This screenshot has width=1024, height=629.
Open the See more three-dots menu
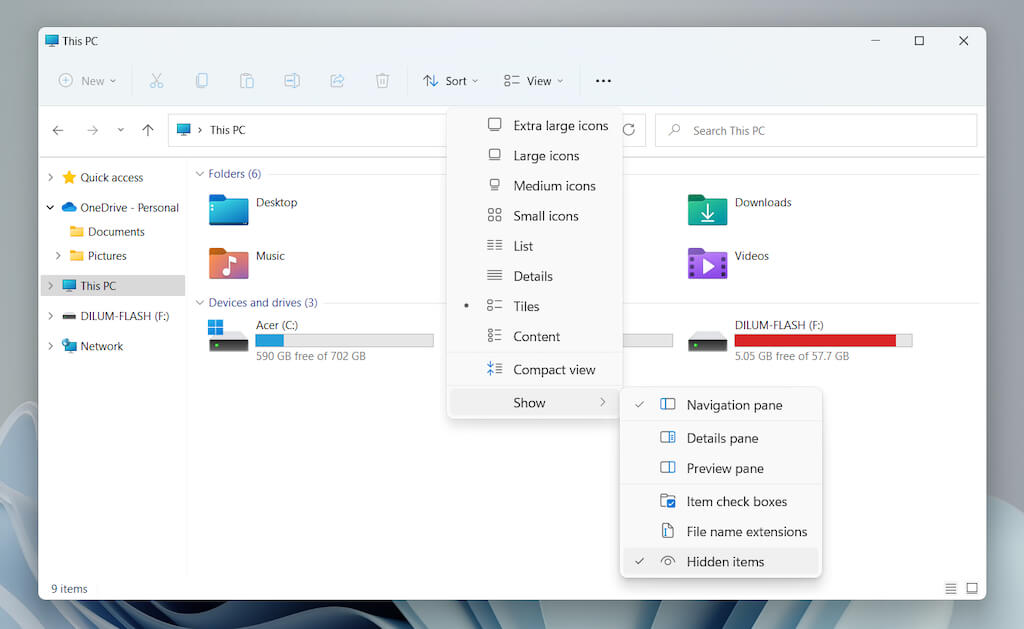pos(603,81)
